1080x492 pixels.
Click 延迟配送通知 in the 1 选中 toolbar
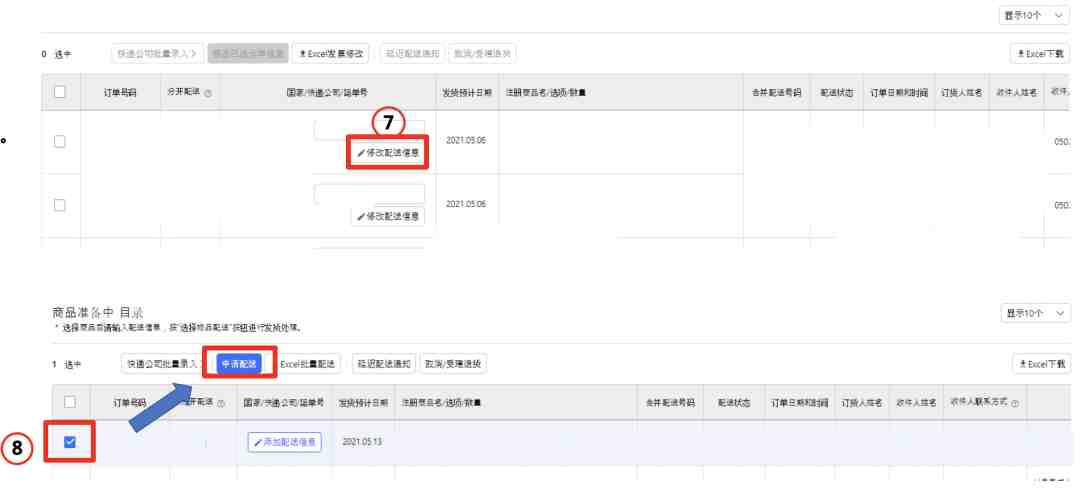pyautogui.click(x=384, y=364)
